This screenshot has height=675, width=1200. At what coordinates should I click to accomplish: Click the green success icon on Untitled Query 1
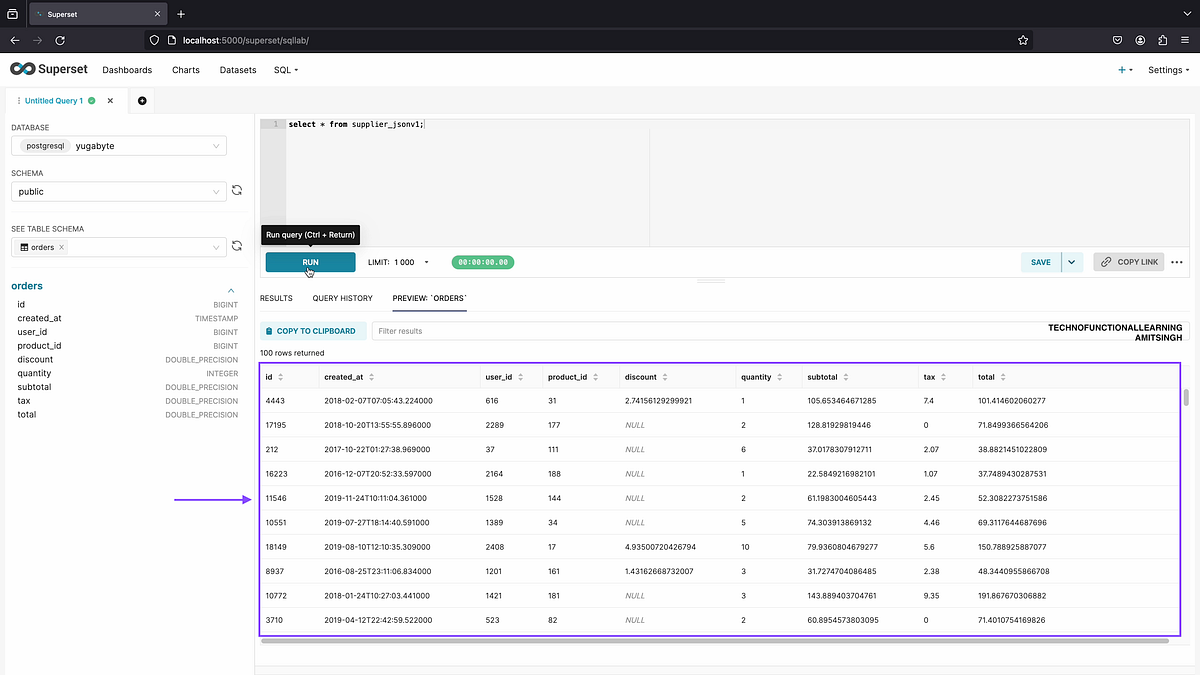point(90,100)
